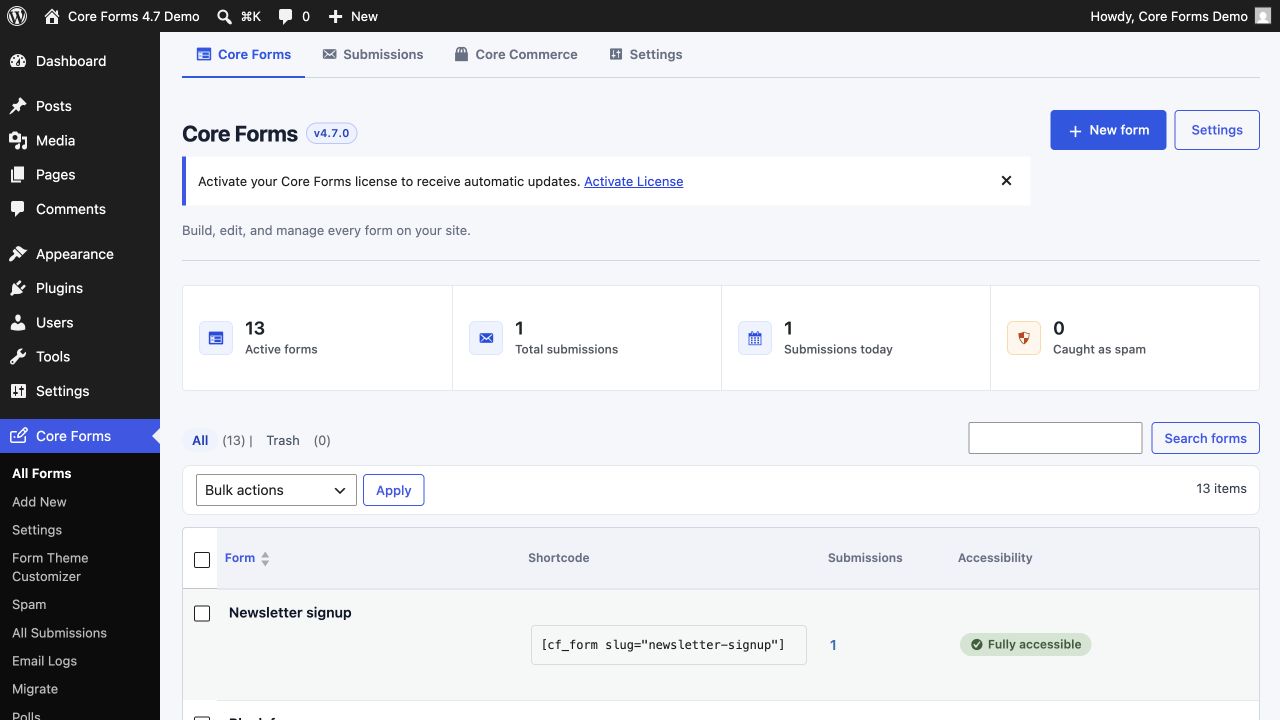Screen dimensions: 1280x720
Task: Switch to the Settings tab
Action: [x=646, y=55]
